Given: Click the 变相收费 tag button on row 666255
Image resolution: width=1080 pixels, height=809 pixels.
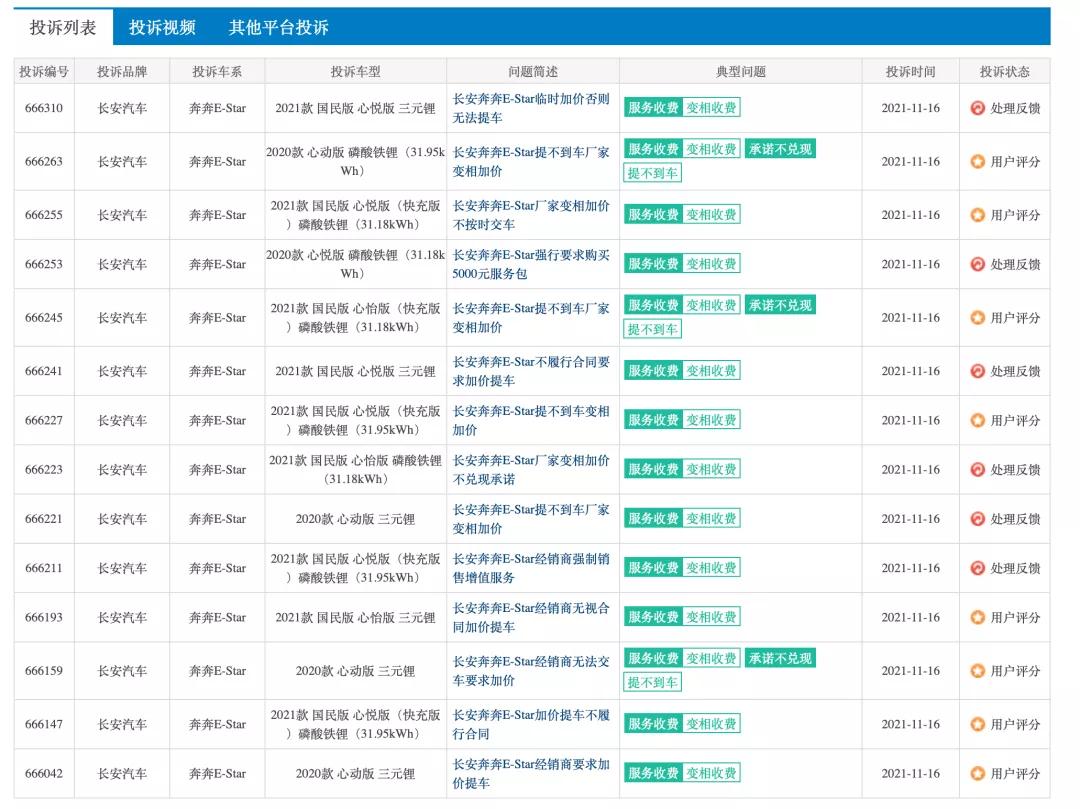Looking at the screenshot, I should [714, 214].
